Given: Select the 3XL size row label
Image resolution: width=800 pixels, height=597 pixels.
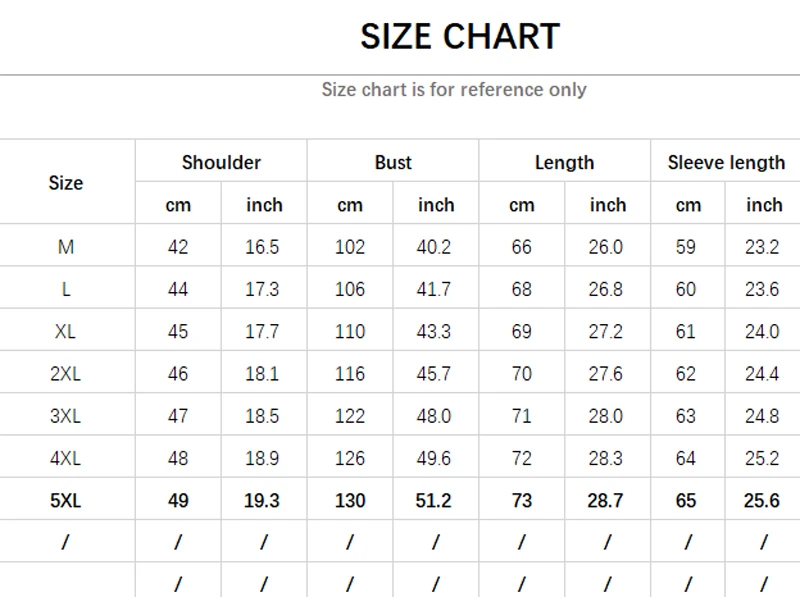Looking at the screenshot, I should [x=66, y=416].
